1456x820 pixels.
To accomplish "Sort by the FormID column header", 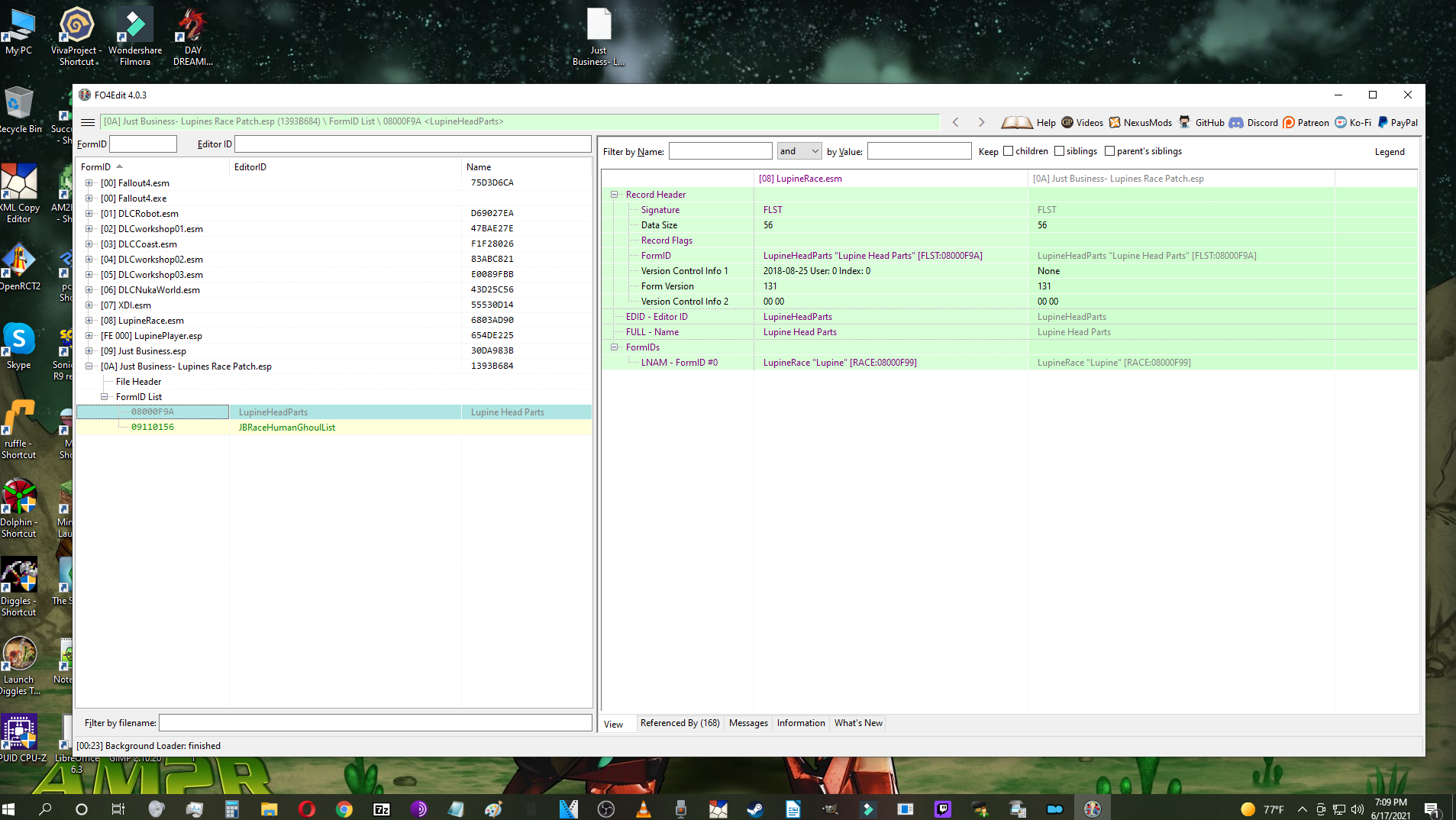I will pyautogui.click(x=152, y=167).
